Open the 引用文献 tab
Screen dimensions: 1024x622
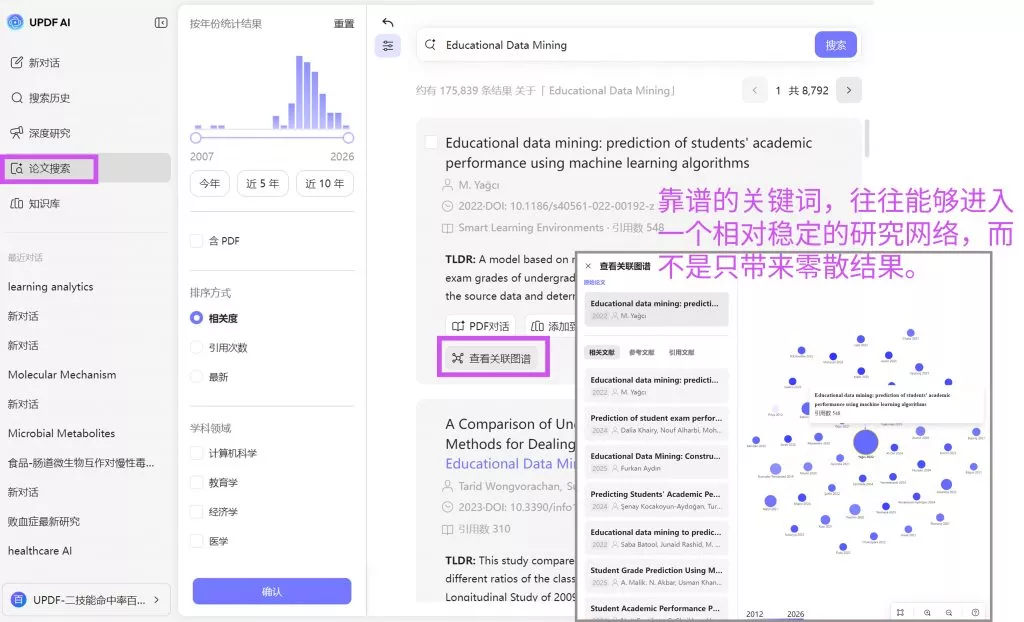(680, 352)
